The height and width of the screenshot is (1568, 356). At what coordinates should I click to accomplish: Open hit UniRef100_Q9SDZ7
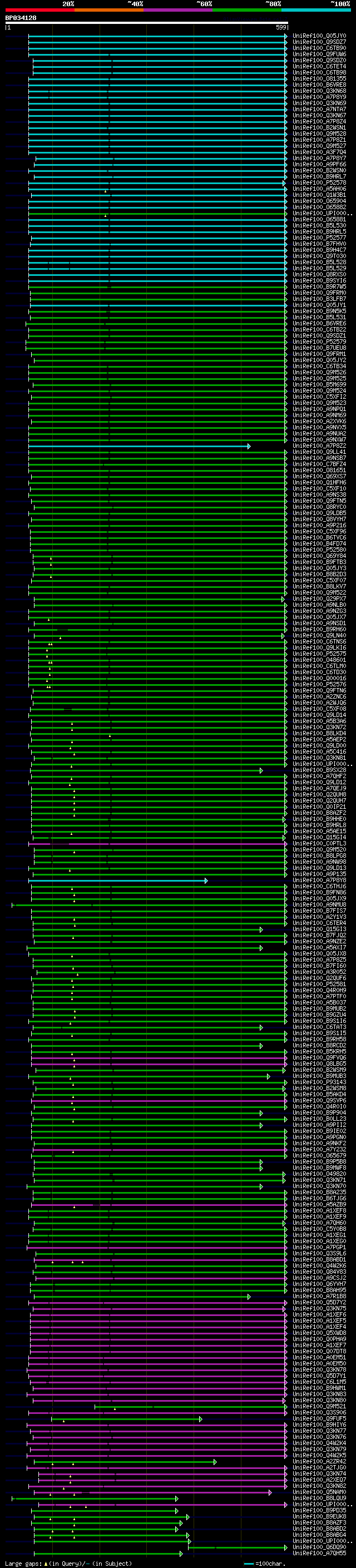click(319, 42)
